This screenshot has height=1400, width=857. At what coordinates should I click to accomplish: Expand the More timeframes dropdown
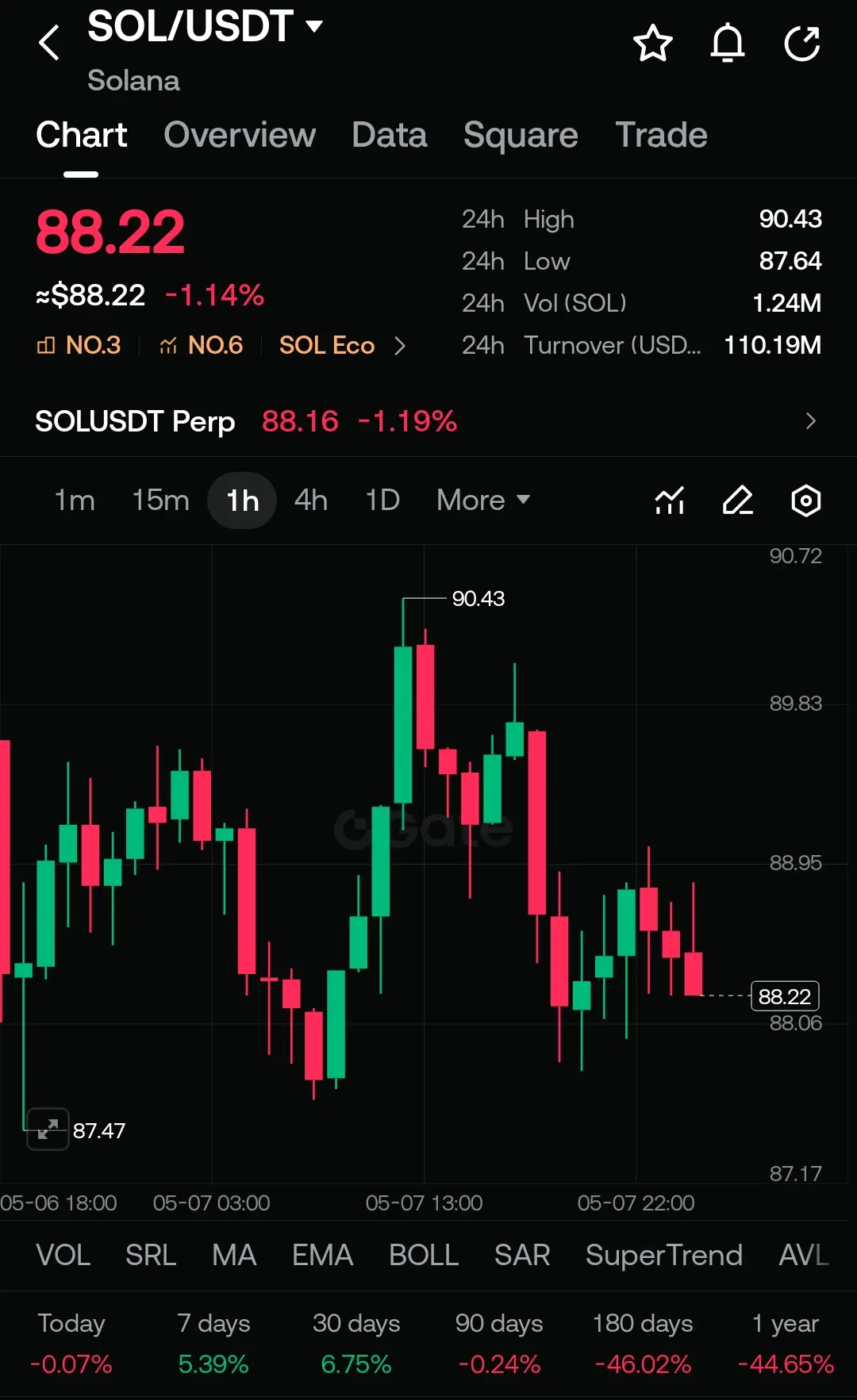483,501
